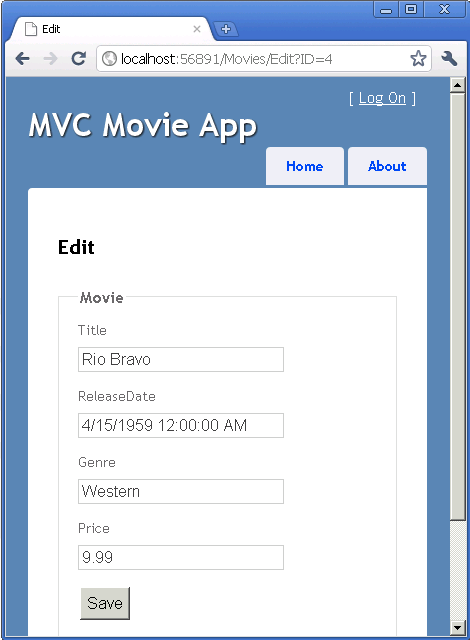Click the address bar URL
This screenshot has width=470, height=640.
(227, 59)
